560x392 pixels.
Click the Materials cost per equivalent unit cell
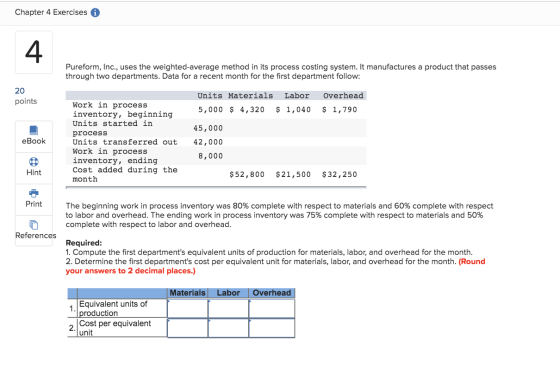pyautogui.click(x=188, y=328)
